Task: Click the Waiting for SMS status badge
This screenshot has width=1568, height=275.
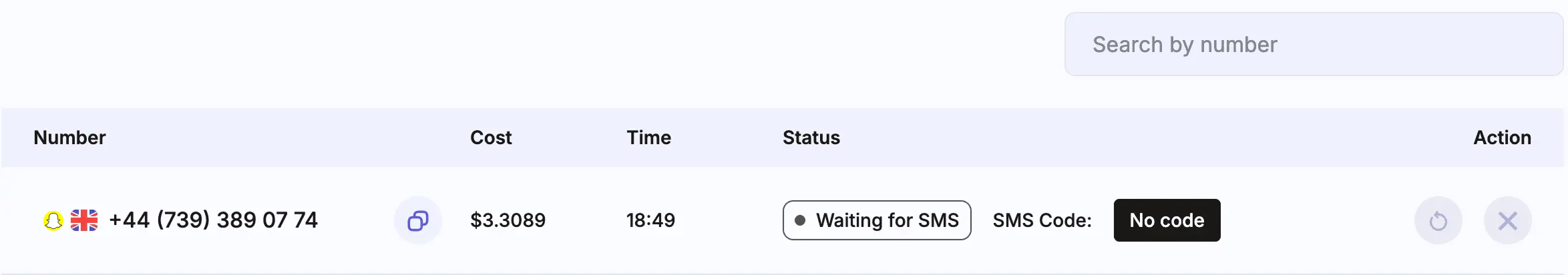Action: click(877, 220)
